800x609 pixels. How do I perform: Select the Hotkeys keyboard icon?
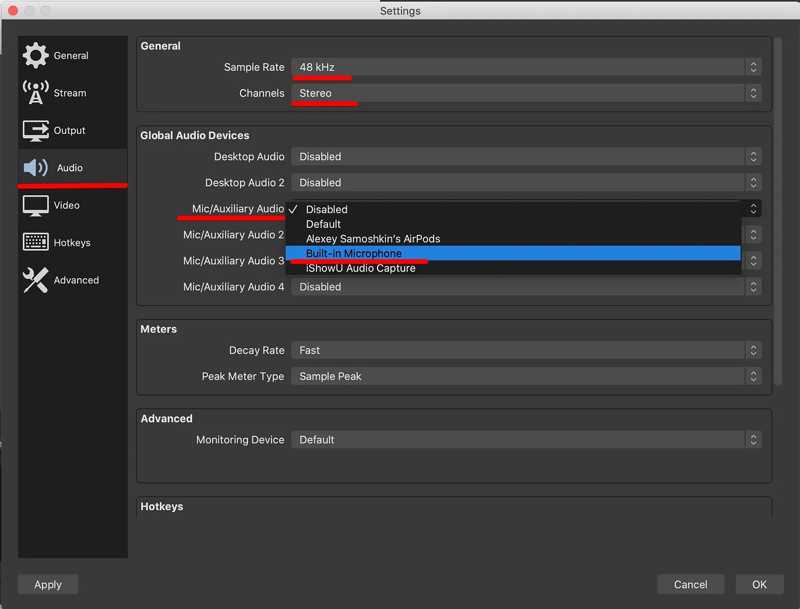tap(36, 243)
